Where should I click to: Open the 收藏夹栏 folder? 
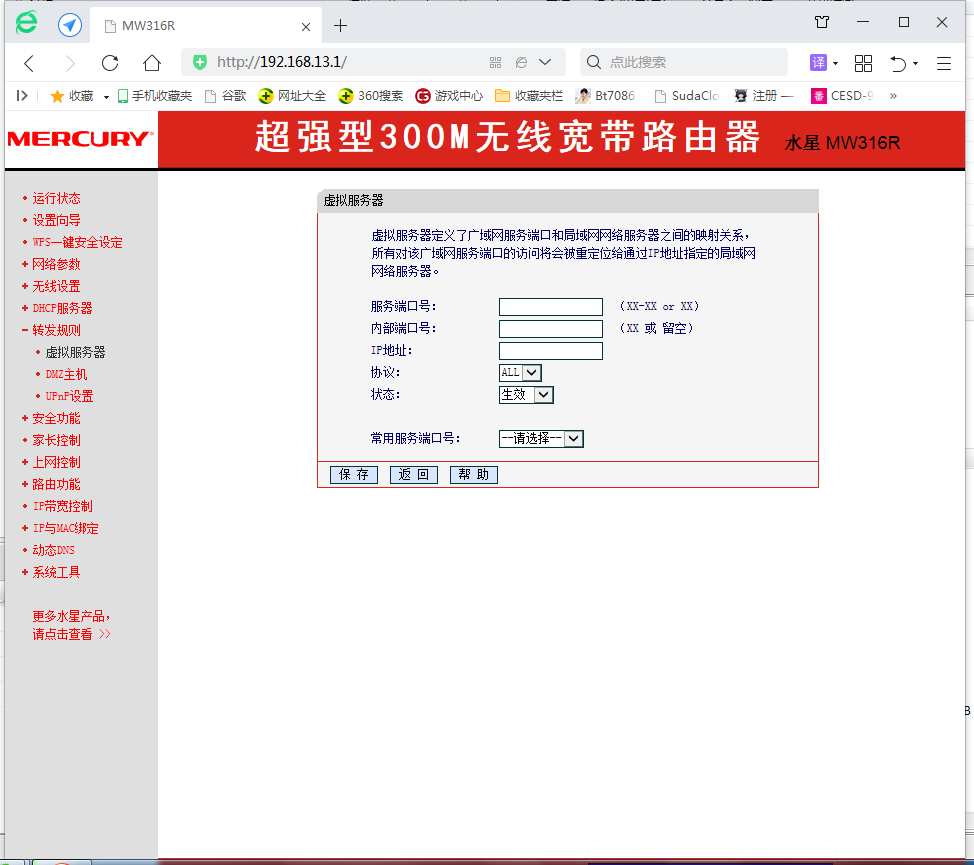pyautogui.click(x=529, y=96)
